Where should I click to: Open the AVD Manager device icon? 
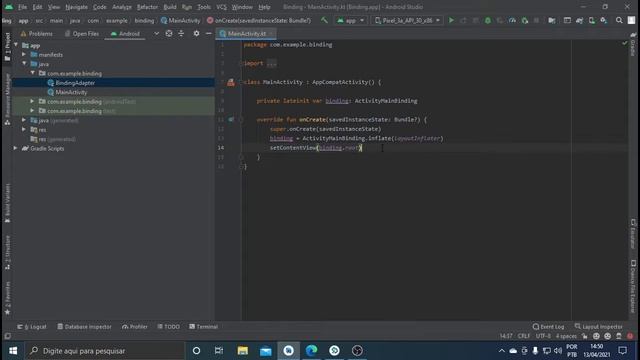click(592, 20)
